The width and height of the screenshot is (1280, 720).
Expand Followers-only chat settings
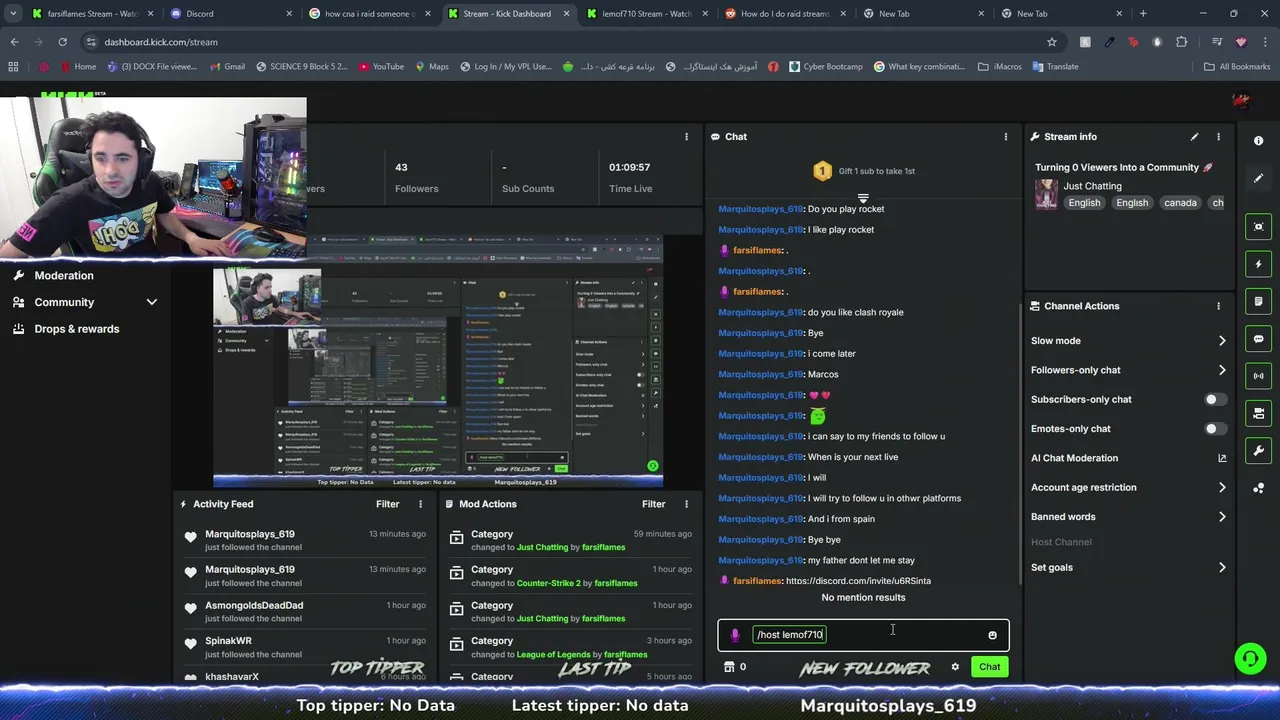(1222, 370)
